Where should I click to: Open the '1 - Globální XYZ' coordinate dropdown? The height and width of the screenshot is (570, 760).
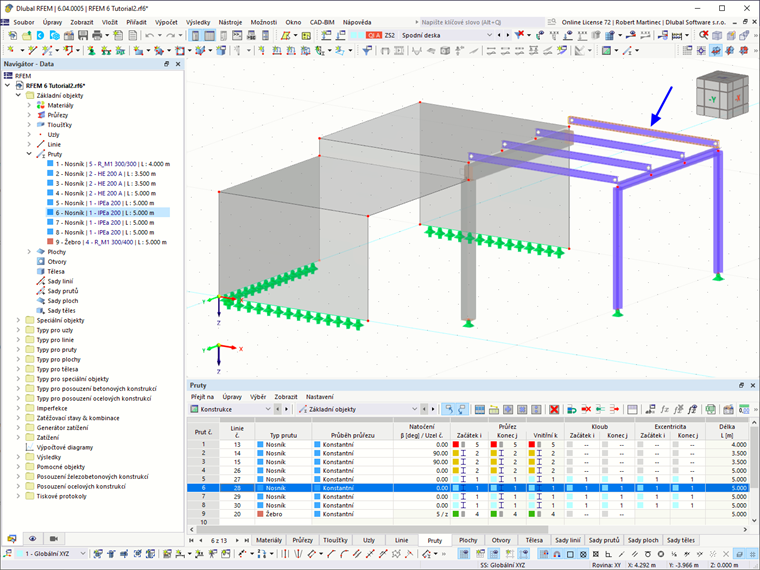click(x=51, y=554)
